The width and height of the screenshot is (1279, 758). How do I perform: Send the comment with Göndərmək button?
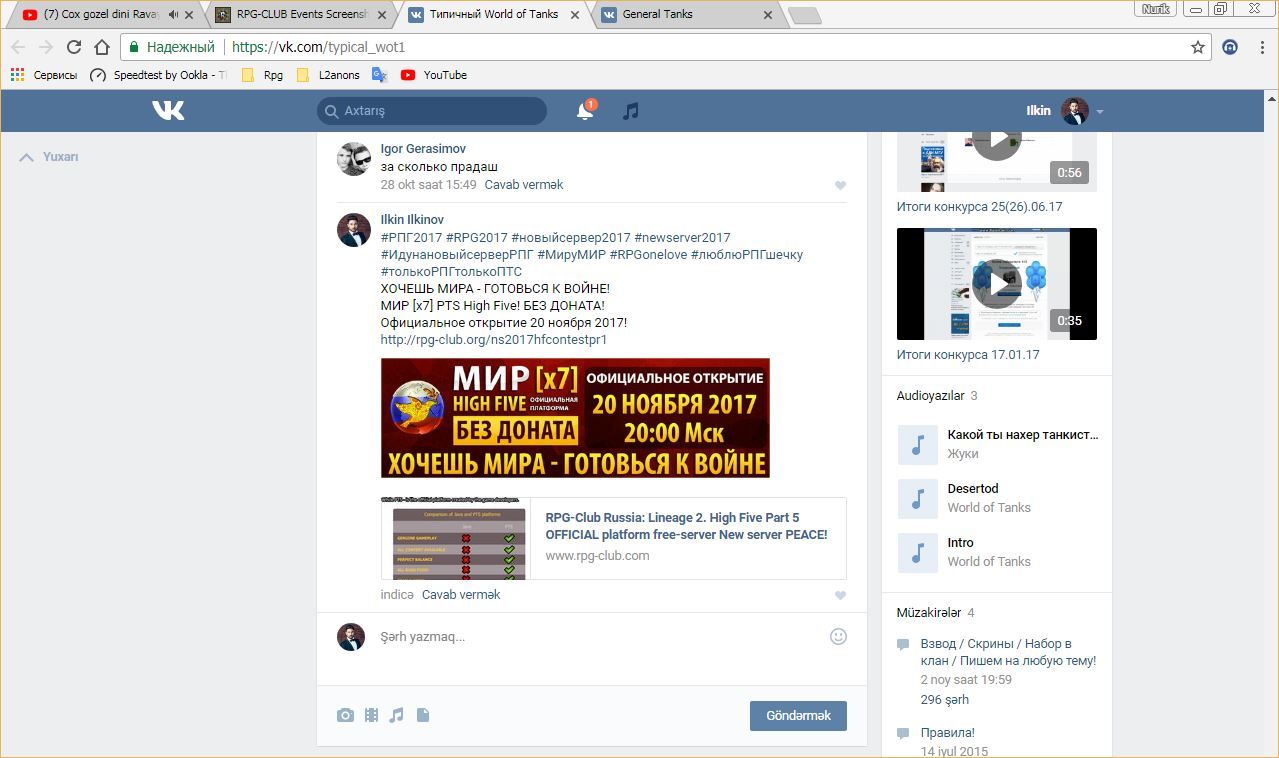pyautogui.click(x=798, y=716)
